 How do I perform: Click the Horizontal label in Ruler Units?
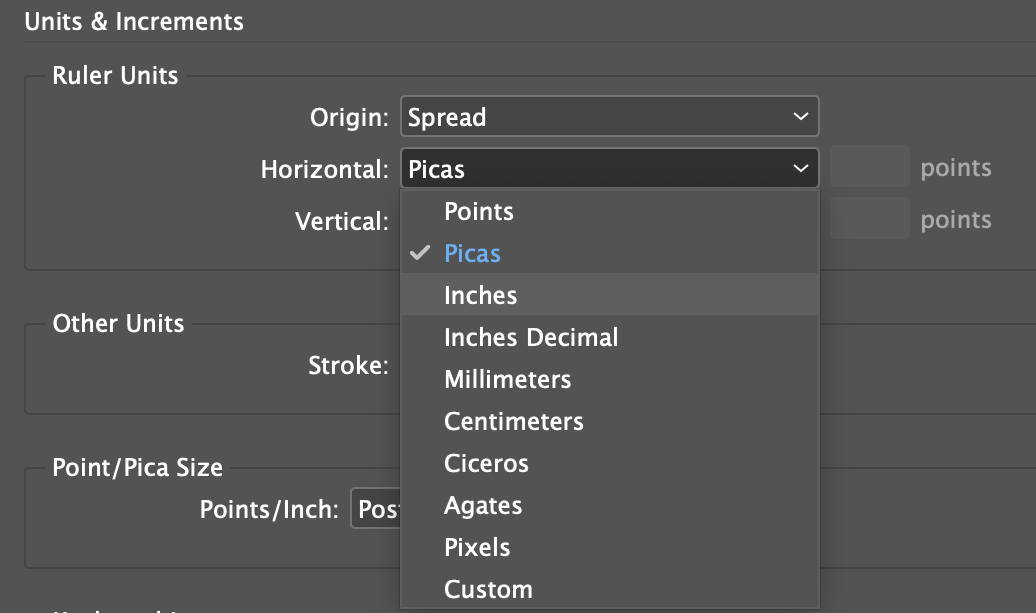(324, 169)
